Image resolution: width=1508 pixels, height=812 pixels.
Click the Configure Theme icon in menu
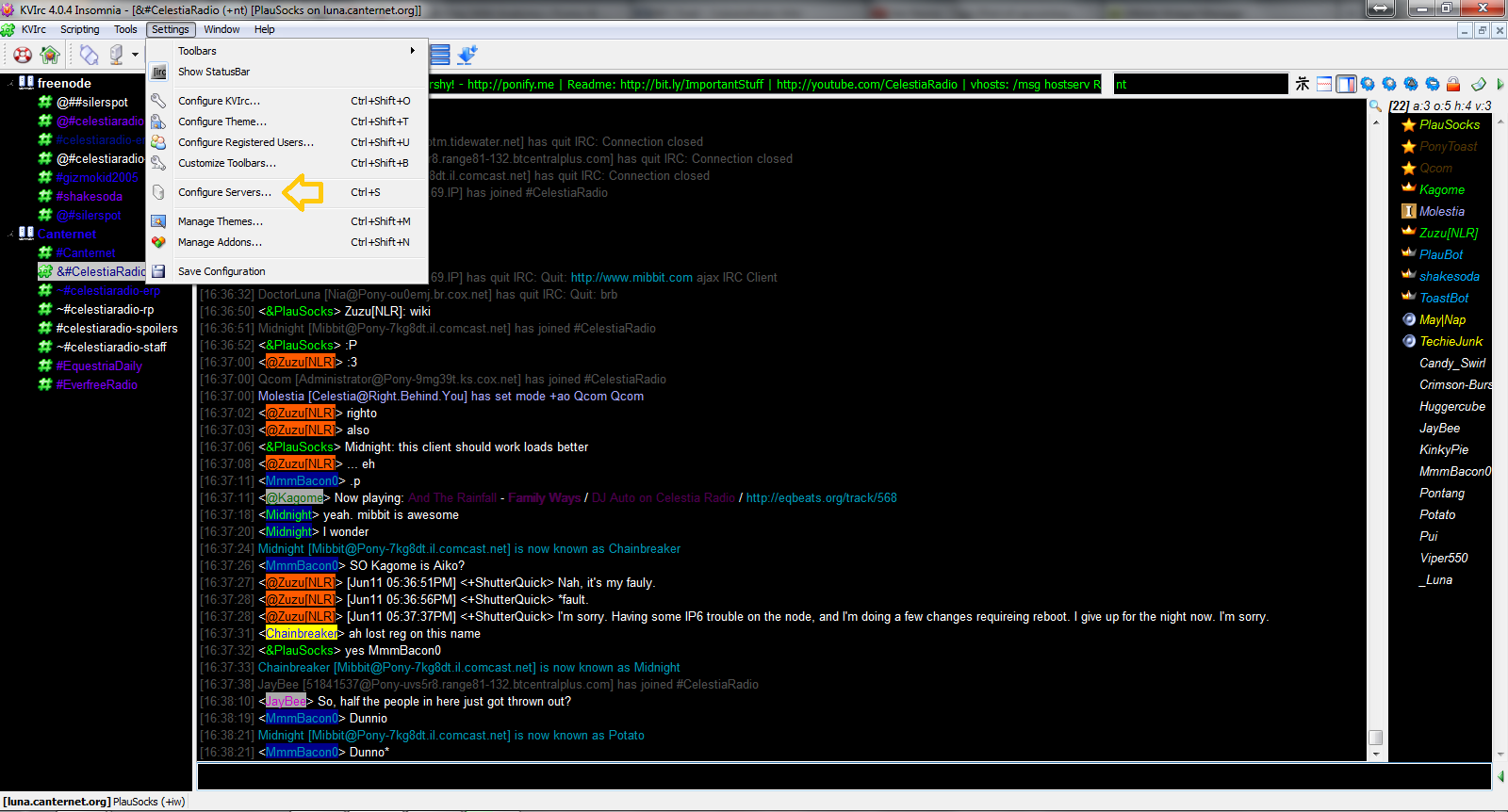[x=159, y=122]
